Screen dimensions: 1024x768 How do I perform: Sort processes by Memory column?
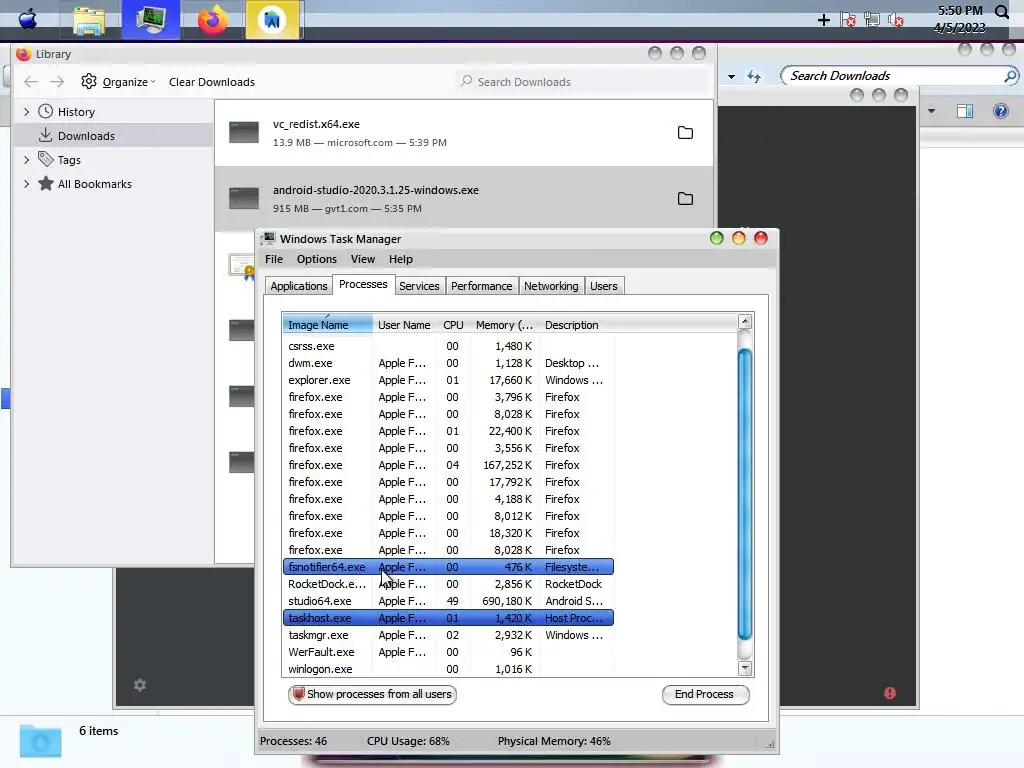tap(504, 325)
